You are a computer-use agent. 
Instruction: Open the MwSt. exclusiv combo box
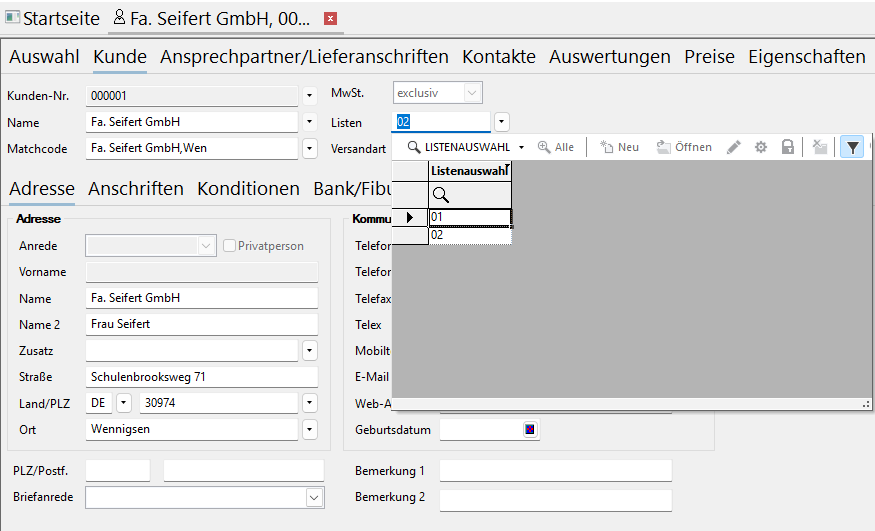[x=438, y=93]
